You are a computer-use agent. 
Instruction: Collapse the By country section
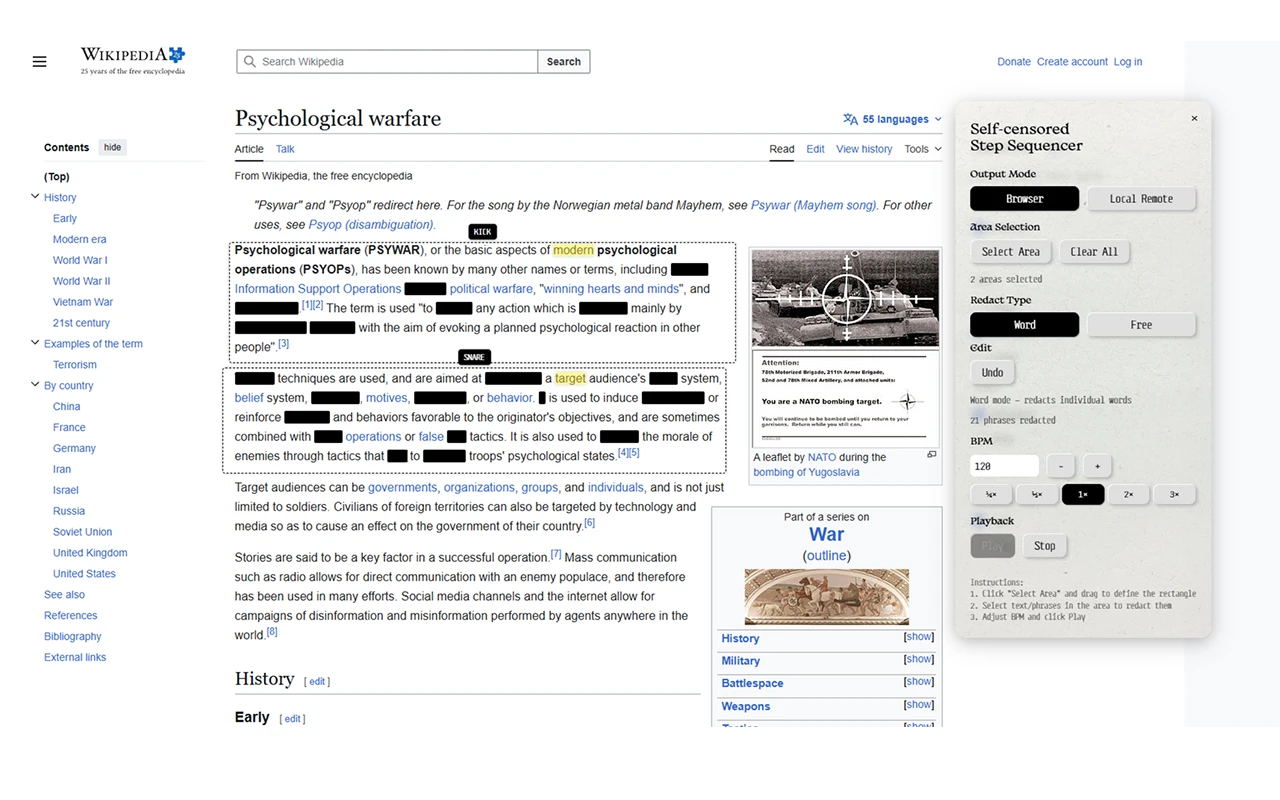(36, 385)
